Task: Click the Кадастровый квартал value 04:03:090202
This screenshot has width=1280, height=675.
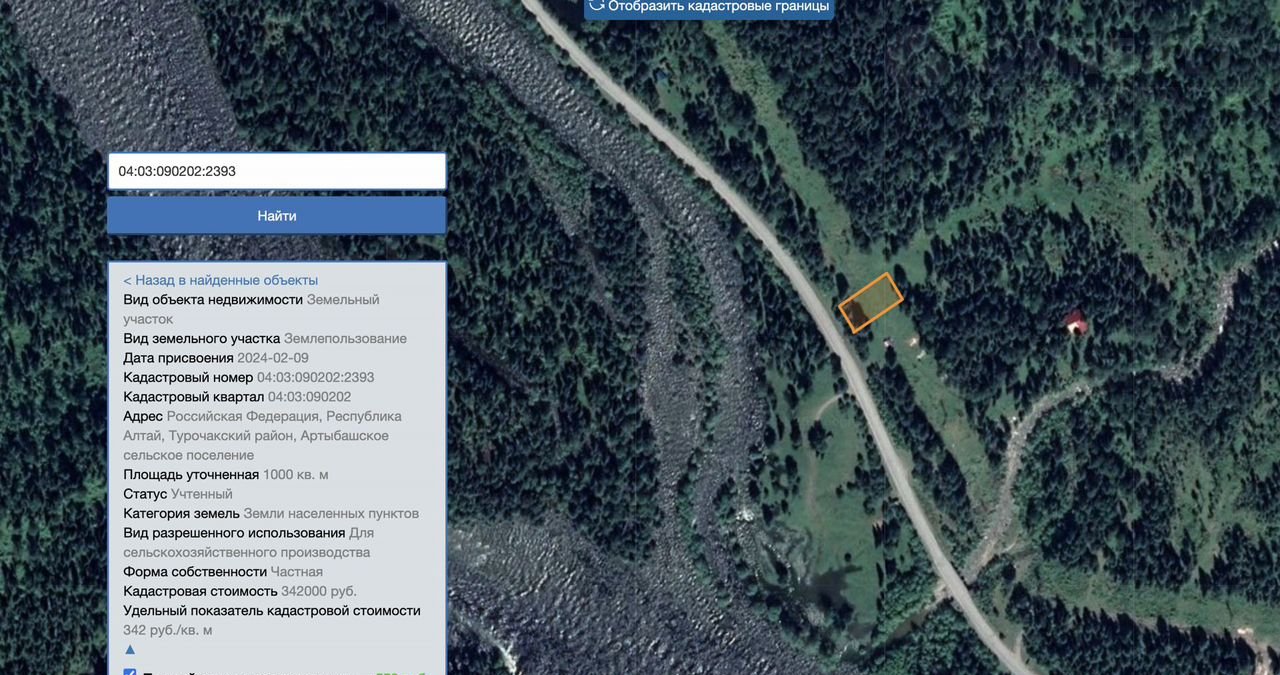Action: point(309,396)
